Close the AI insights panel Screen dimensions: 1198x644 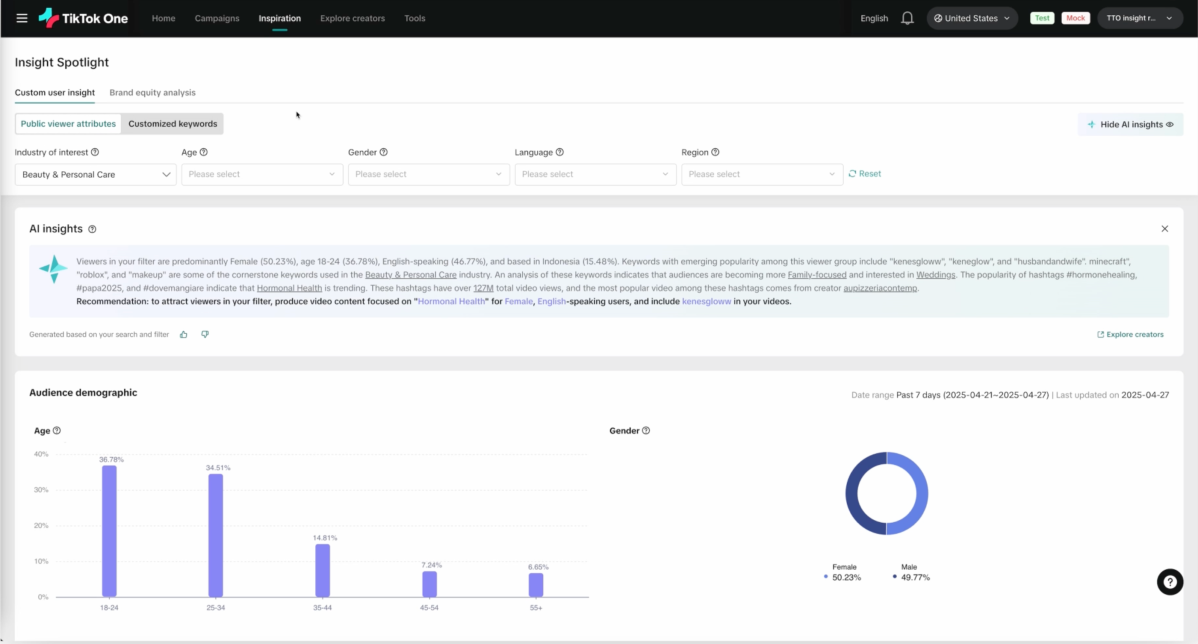pos(1164,229)
